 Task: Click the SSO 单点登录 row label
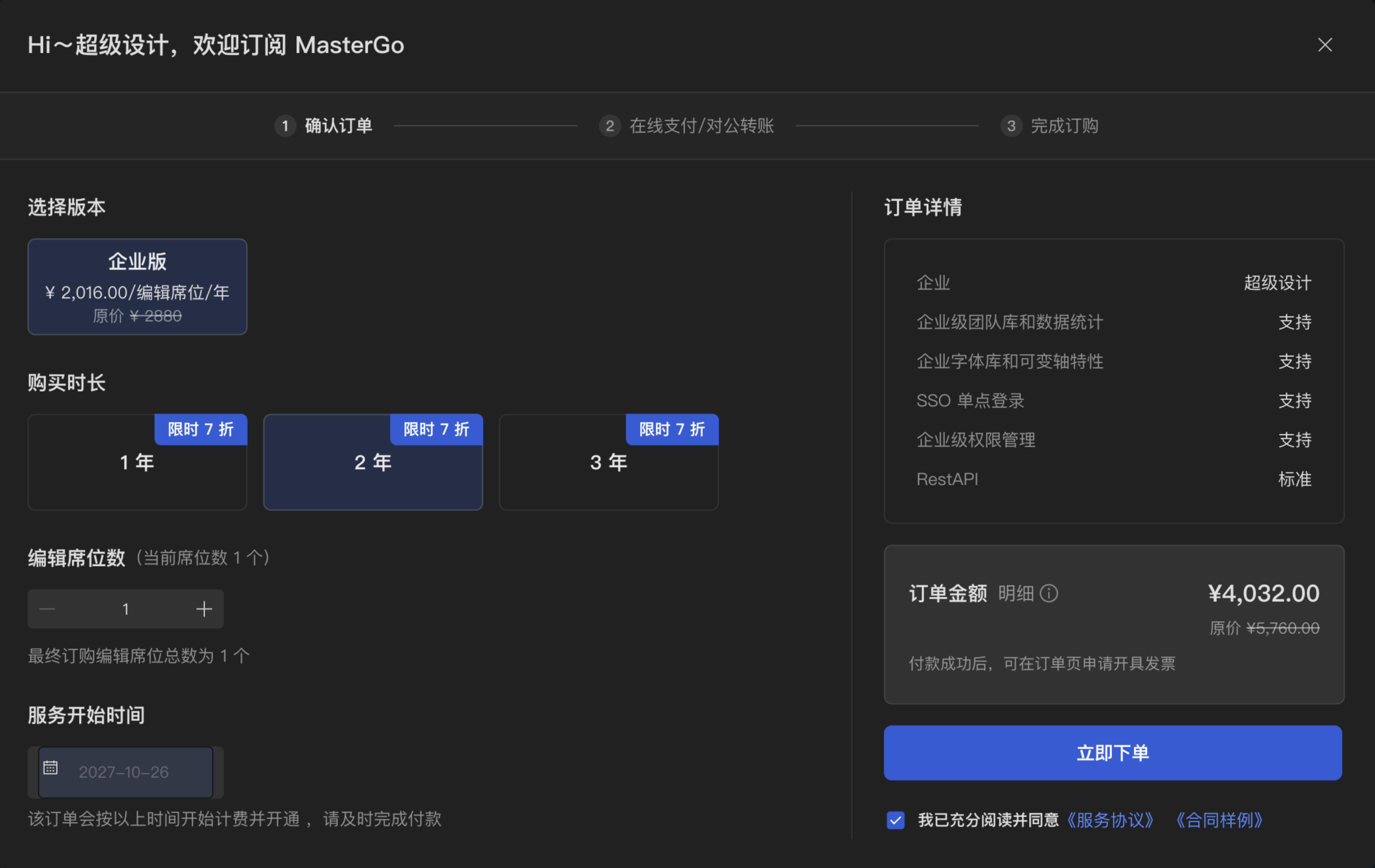(x=970, y=400)
